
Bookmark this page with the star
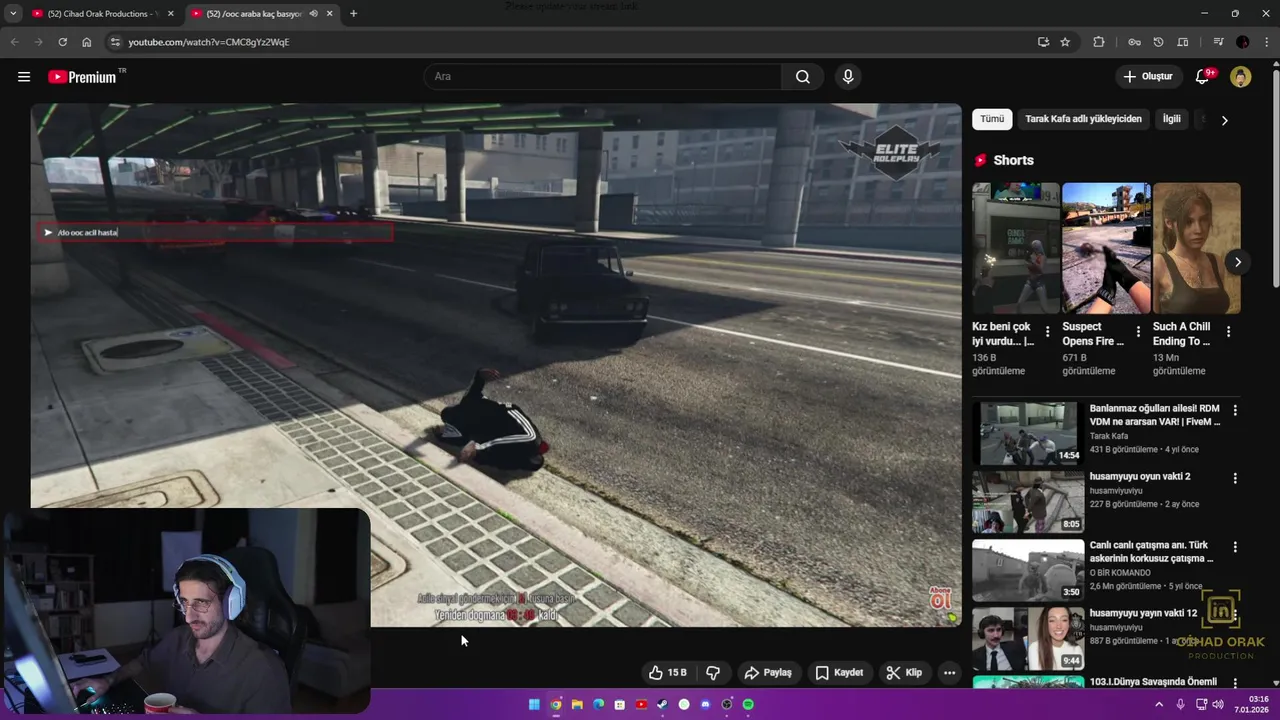(1065, 42)
